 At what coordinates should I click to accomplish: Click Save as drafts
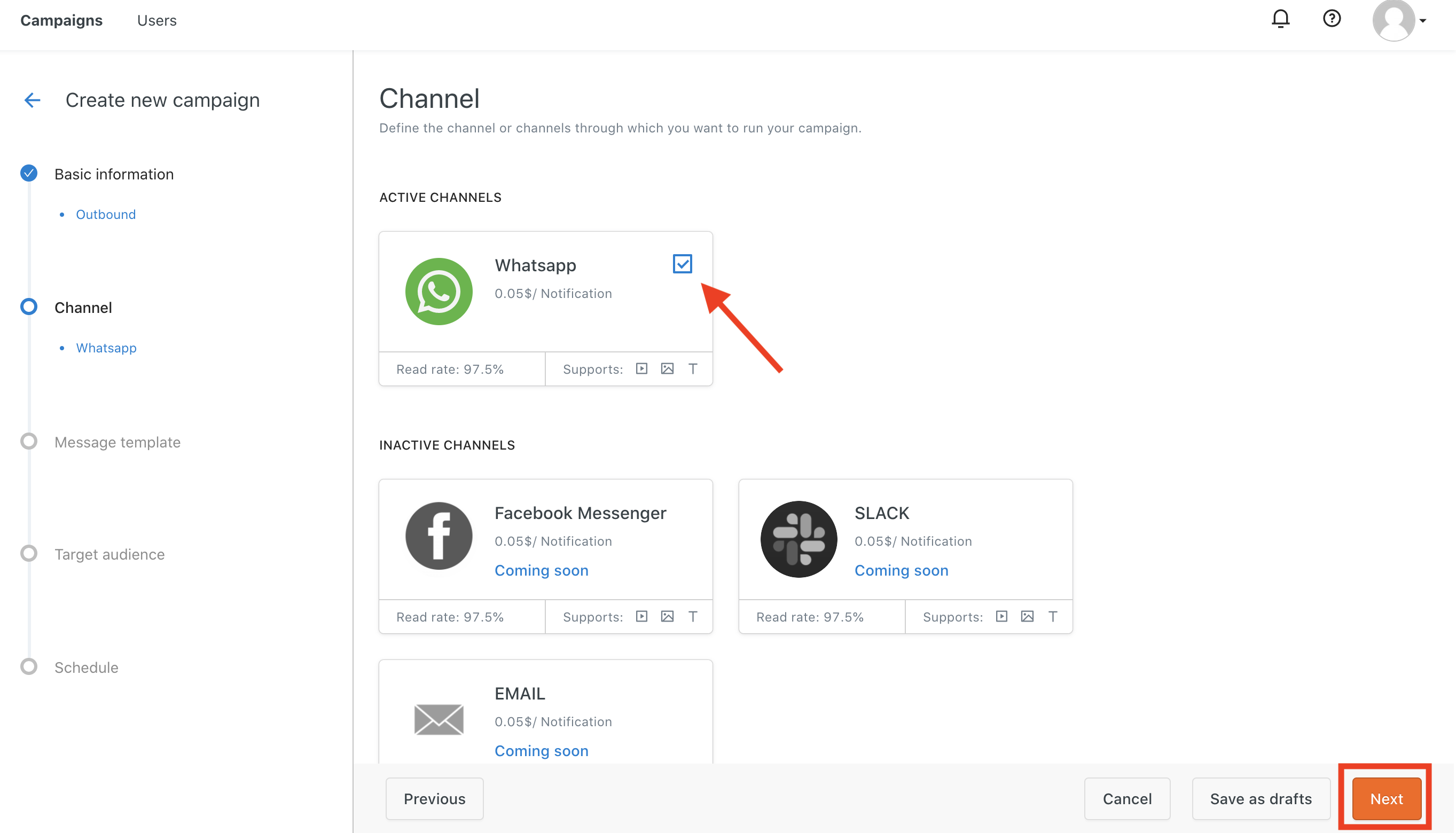(1261, 799)
